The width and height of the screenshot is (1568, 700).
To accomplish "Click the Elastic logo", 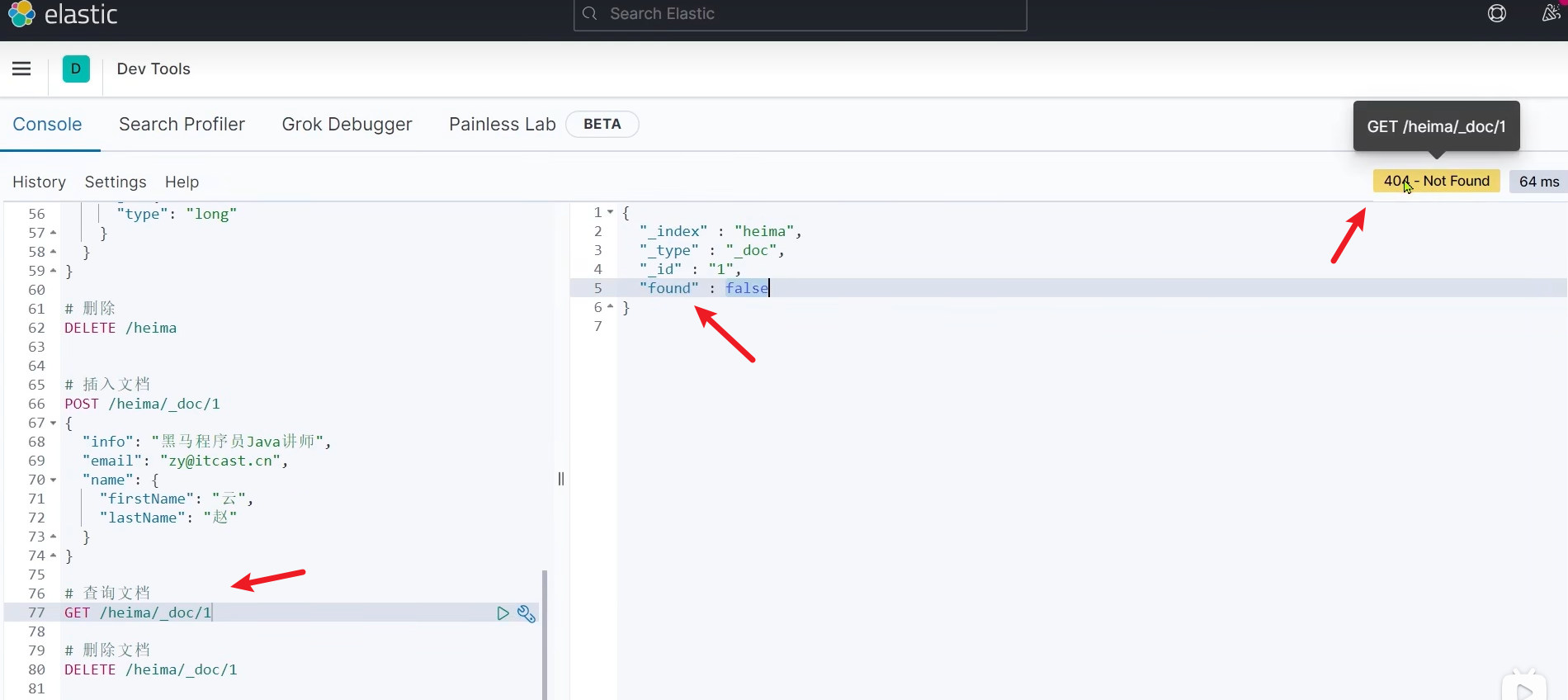I will pos(63,14).
